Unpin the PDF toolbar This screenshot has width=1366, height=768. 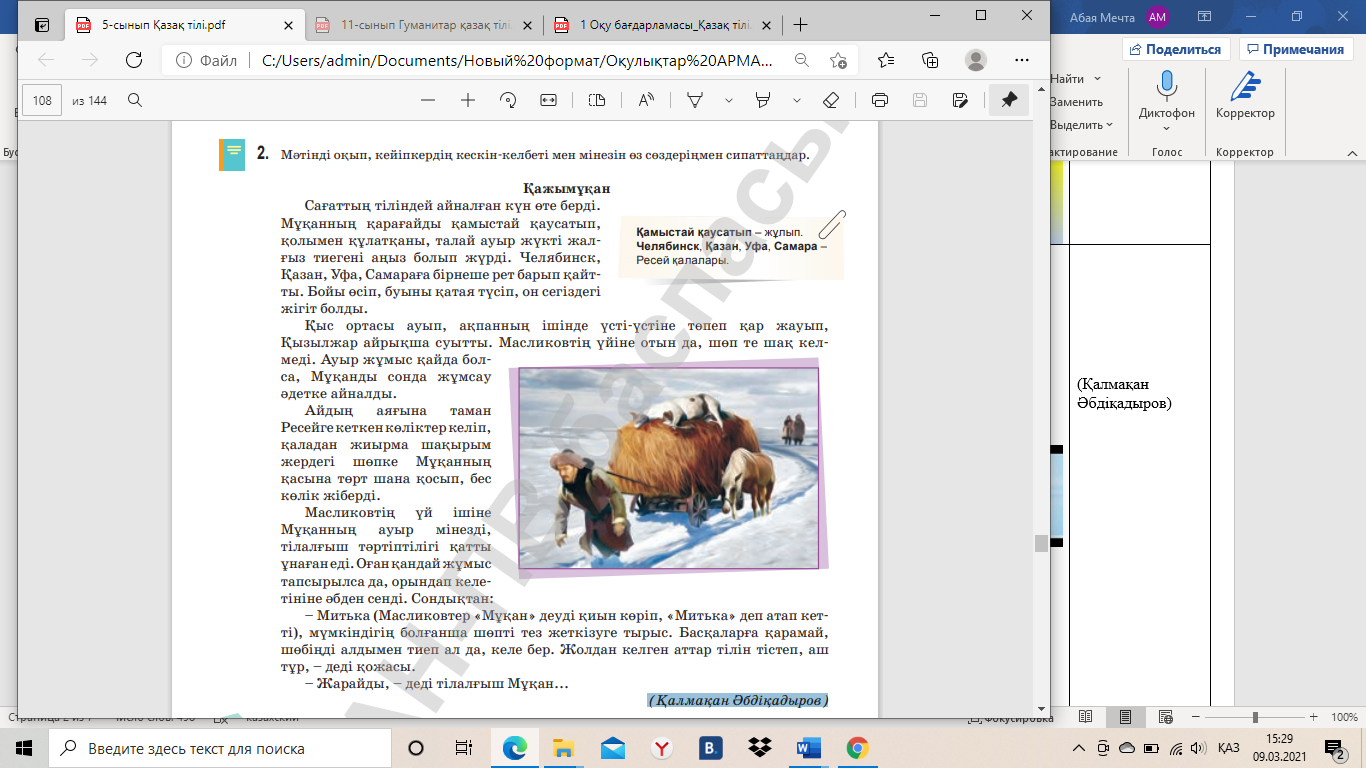[1009, 100]
